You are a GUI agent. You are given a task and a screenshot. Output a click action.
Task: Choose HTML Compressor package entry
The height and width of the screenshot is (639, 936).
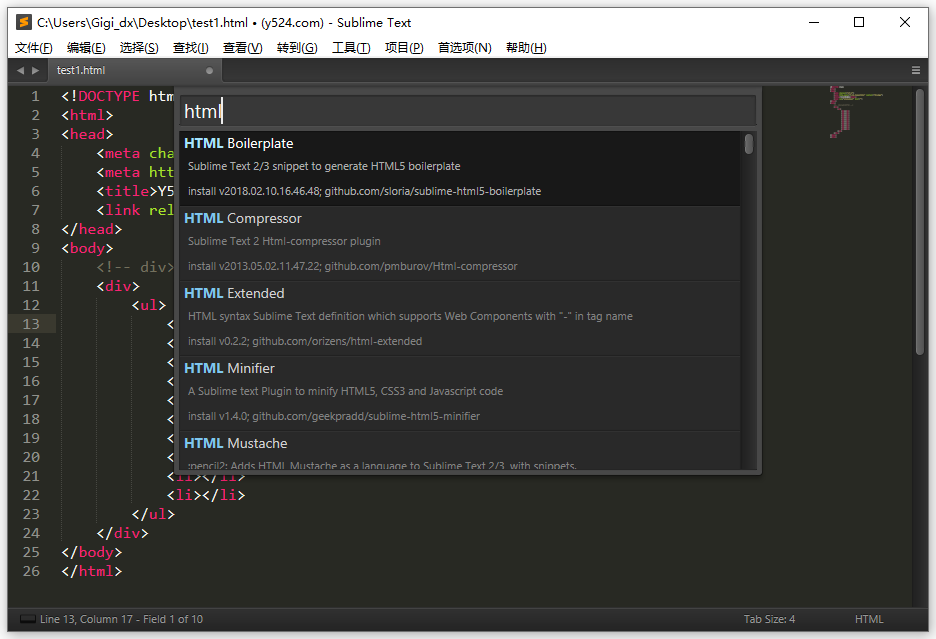pos(460,244)
